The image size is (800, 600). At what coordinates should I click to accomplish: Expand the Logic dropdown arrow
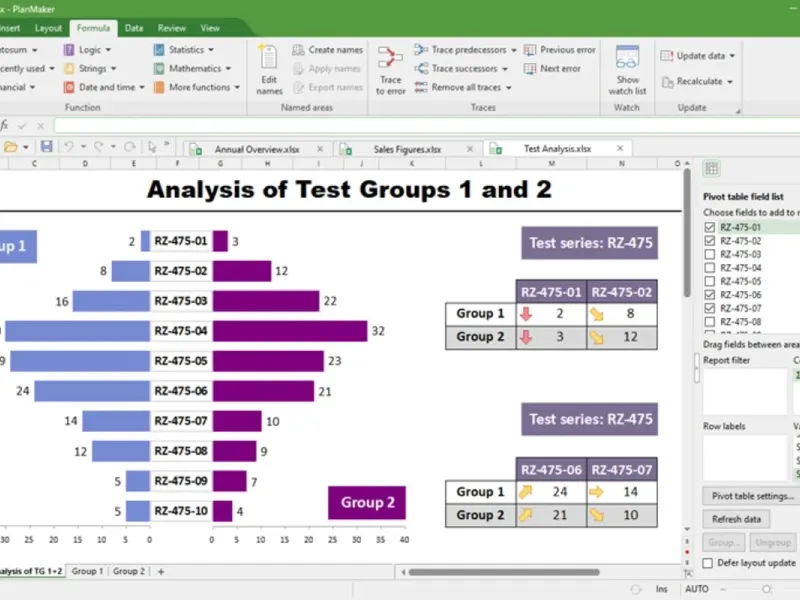(108, 50)
